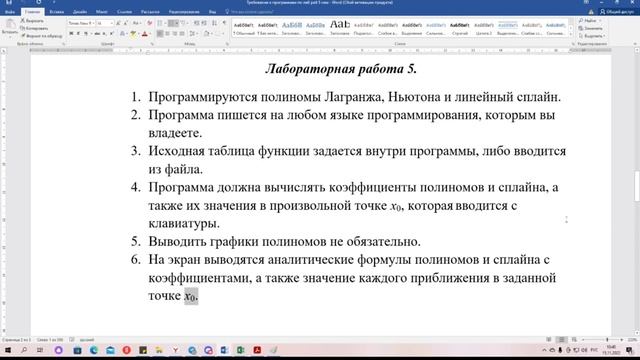
Task: Toggle Bold formatting
Action: pos(71,34)
